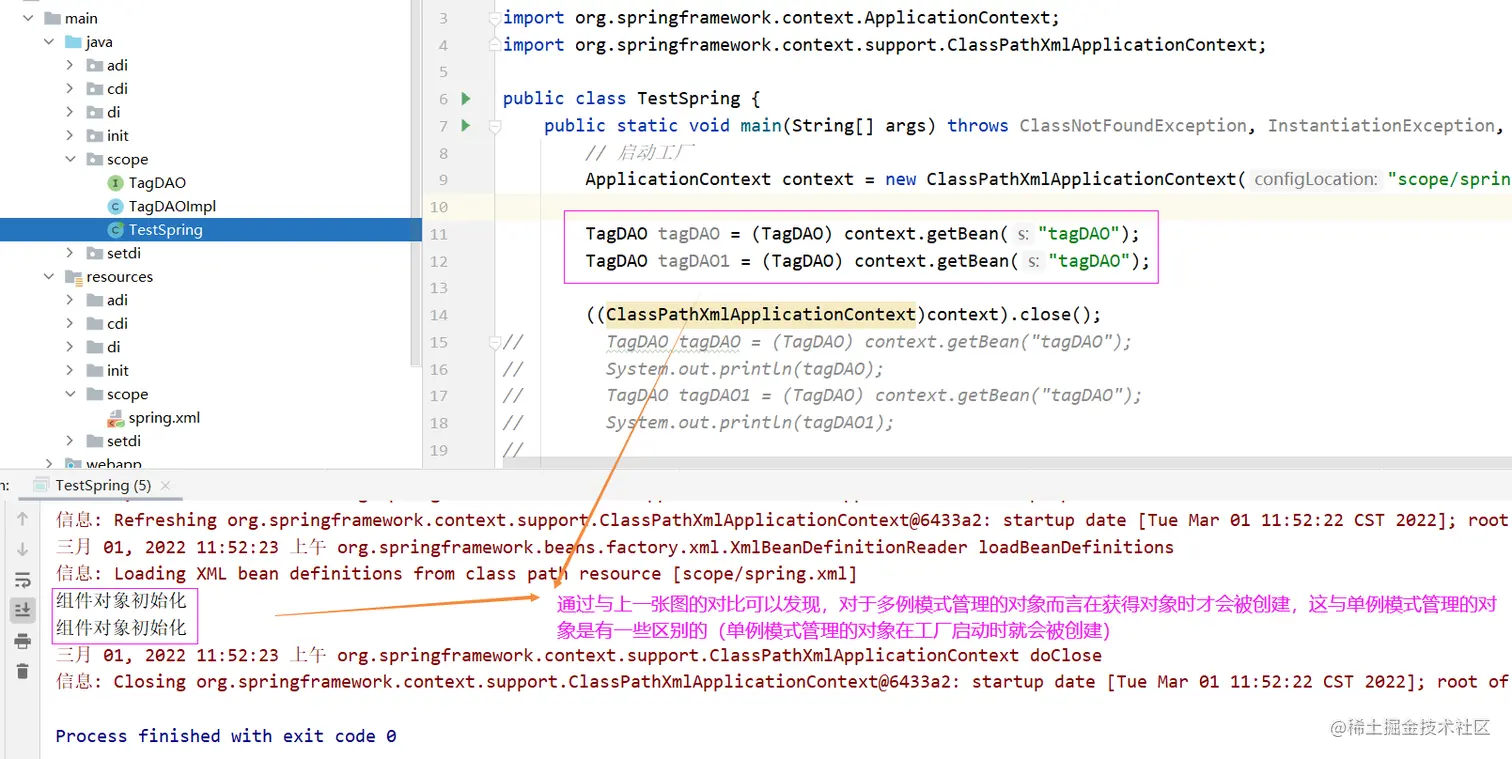Clear console output with the trash icon
The width and height of the screenshot is (1512, 759).
click(22, 671)
